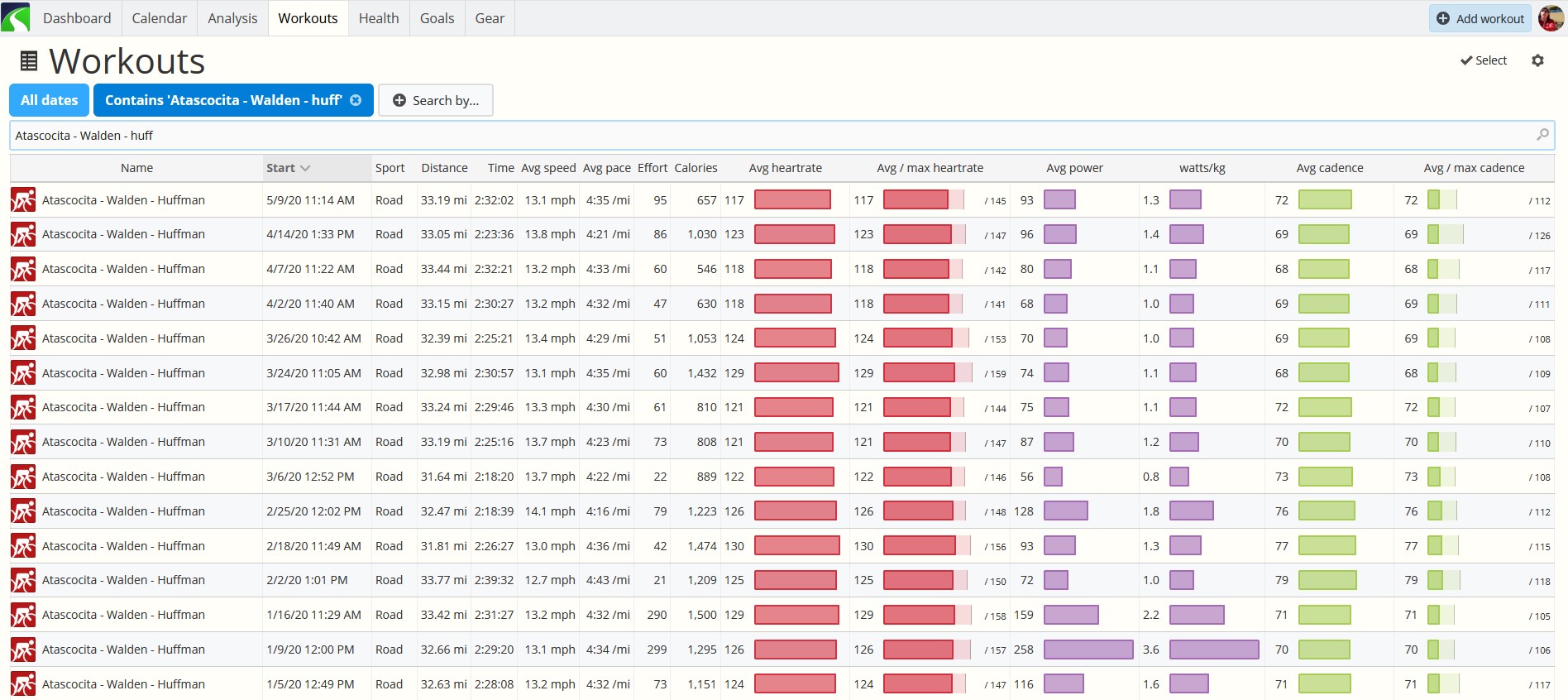Open the settings gear icon beside Select
The width and height of the screenshot is (1568, 700).
[x=1537, y=60]
